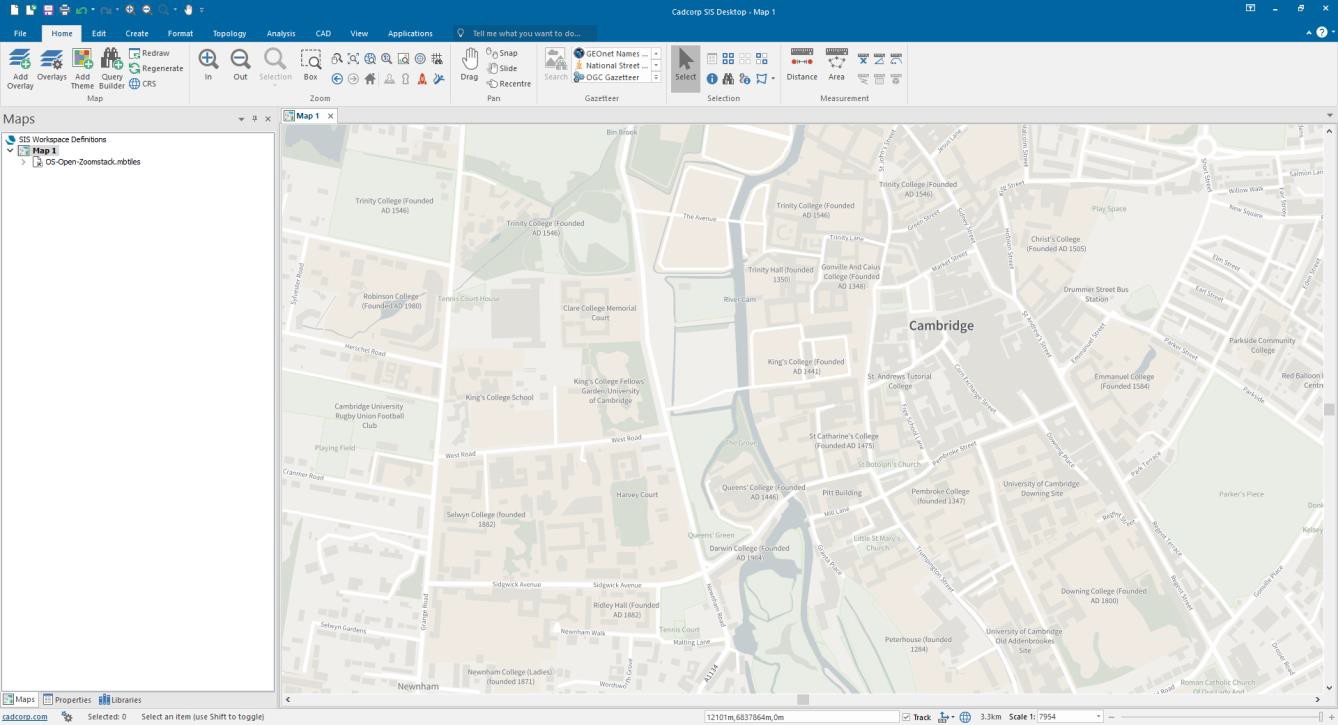The height and width of the screenshot is (725, 1338).
Task: Click the Undo arrow in title bar
Action: pyautogui.click(x=81, y=9)
